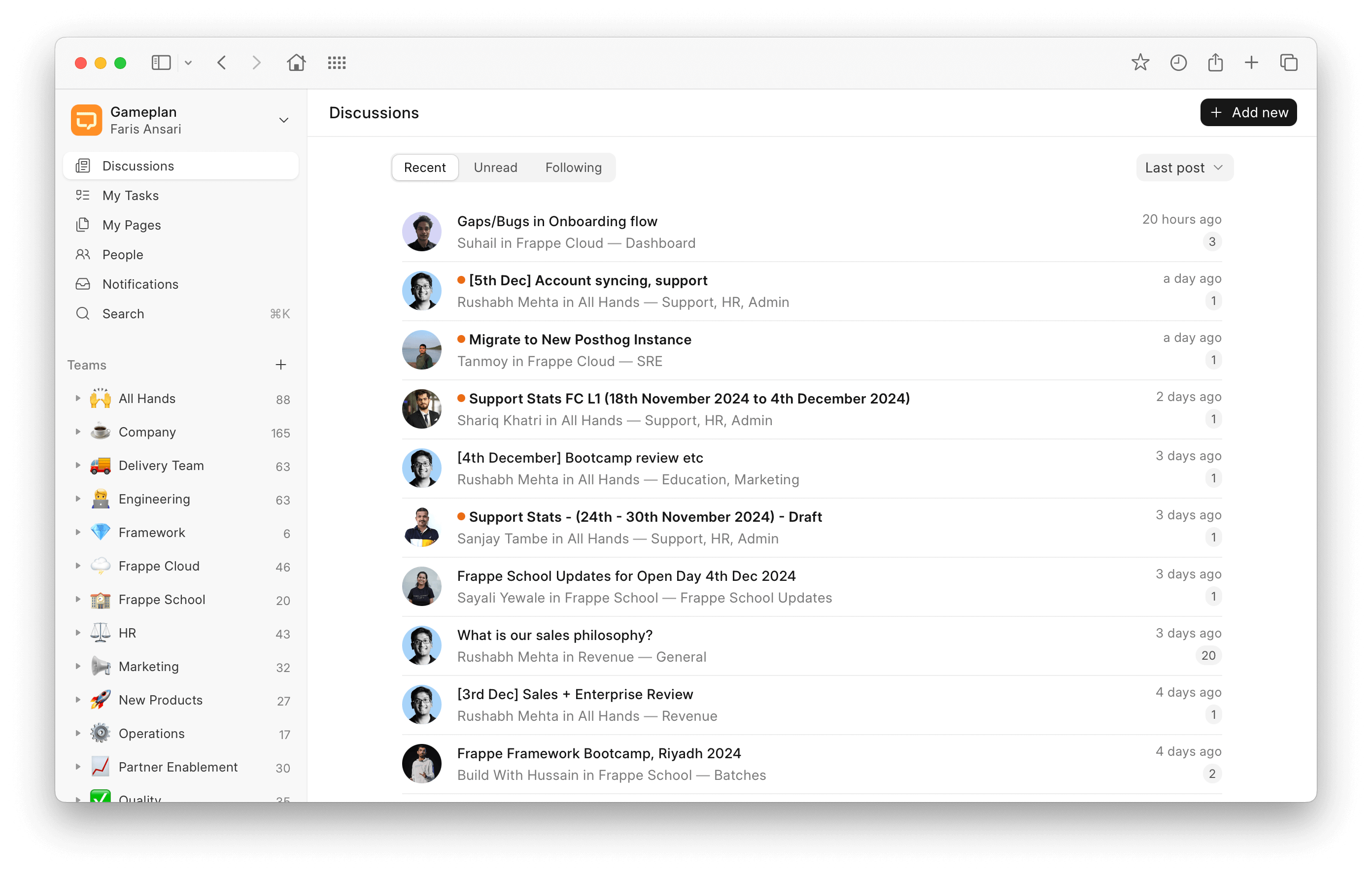Viewport: 1372px width, 875px height.
Task: Toggle the sidebar panel icon
Action: click(x=161, y=63)
